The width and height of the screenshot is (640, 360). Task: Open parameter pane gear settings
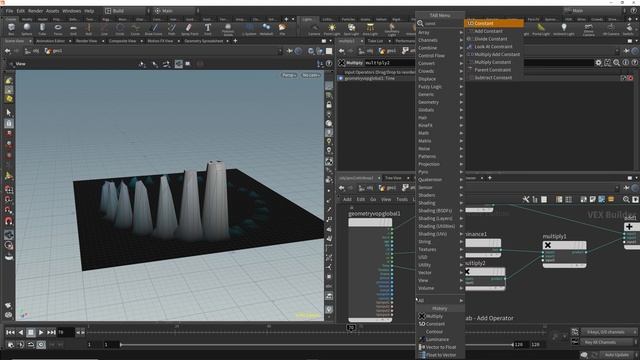[x=598, y=62]
